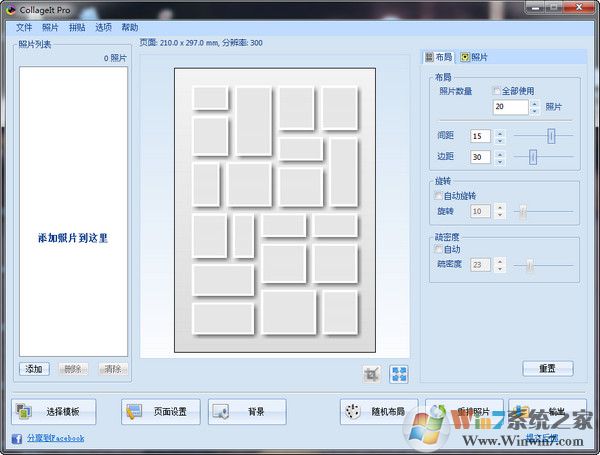Screen dimensions: 600x455
Task: Click the 疏密度 slider handle
Action: click(530, 265)
